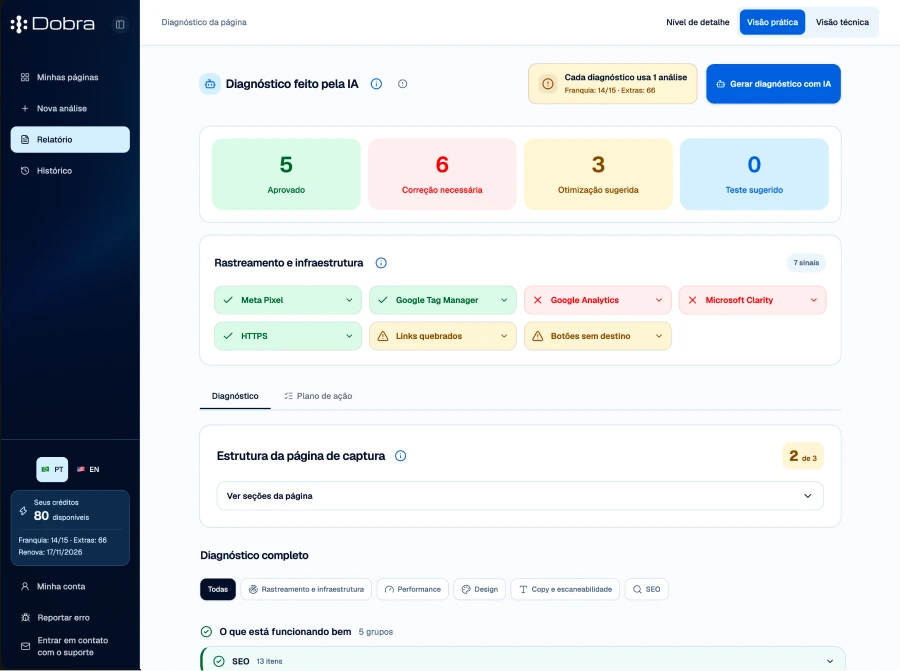The image size is (900, 671).
Task: Expand the HTTPS signal
Action: (288, 336)
